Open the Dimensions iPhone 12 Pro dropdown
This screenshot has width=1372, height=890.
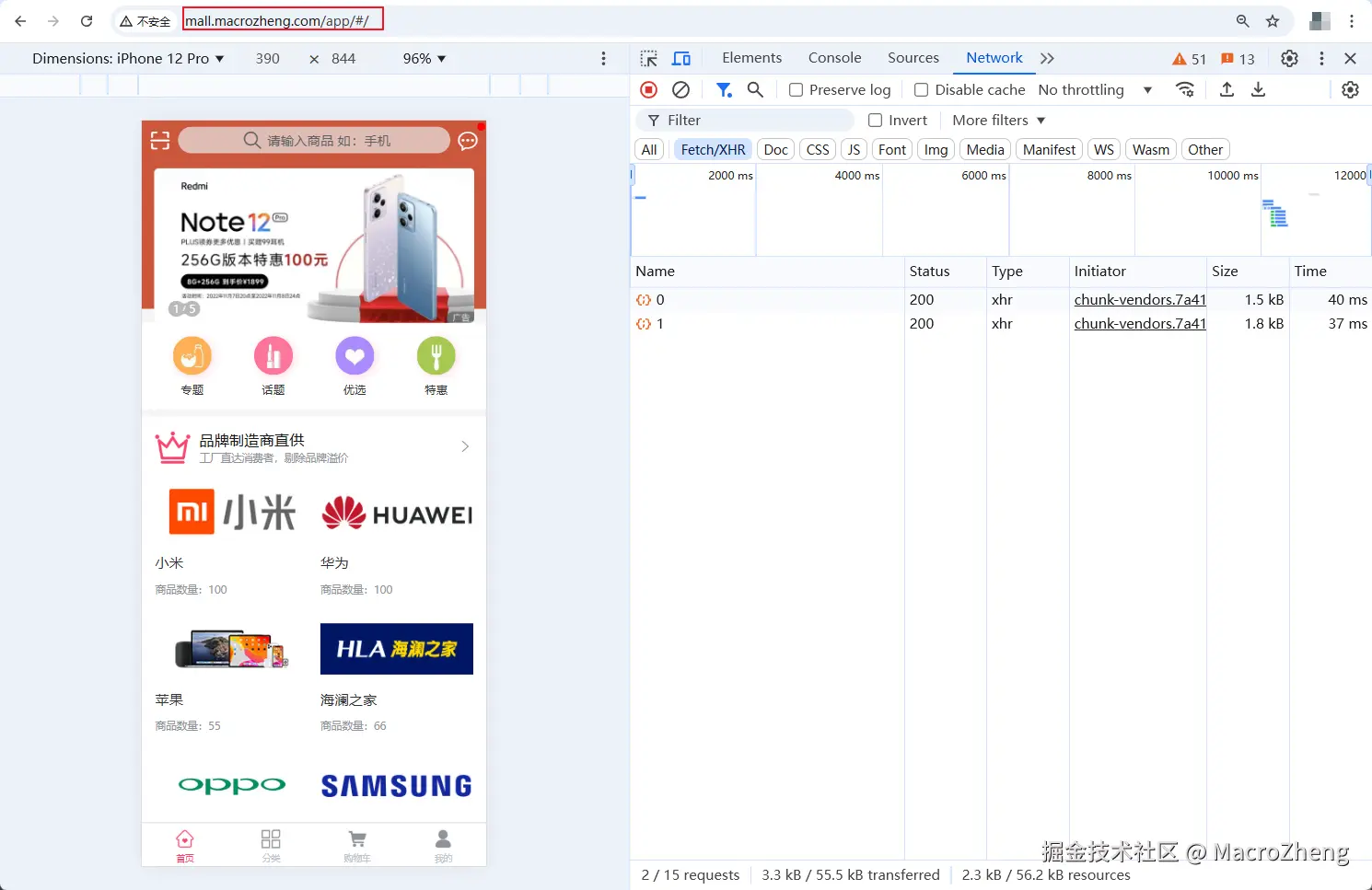[128, 58]
